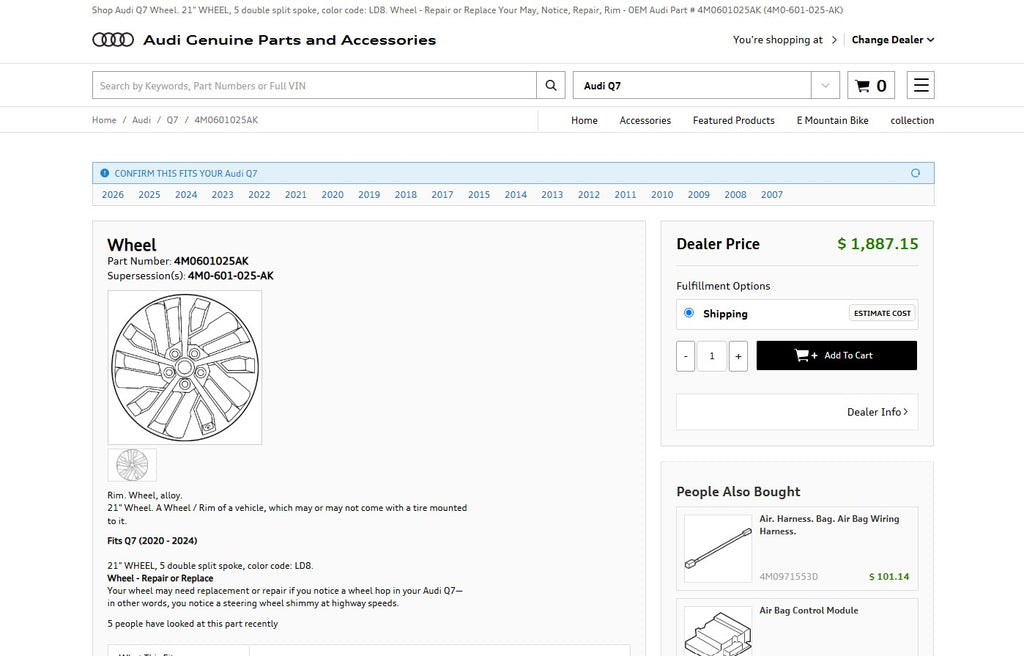
Task: Expand the Audi Q7 vehicle dropdown
Action: click(824, 86)
